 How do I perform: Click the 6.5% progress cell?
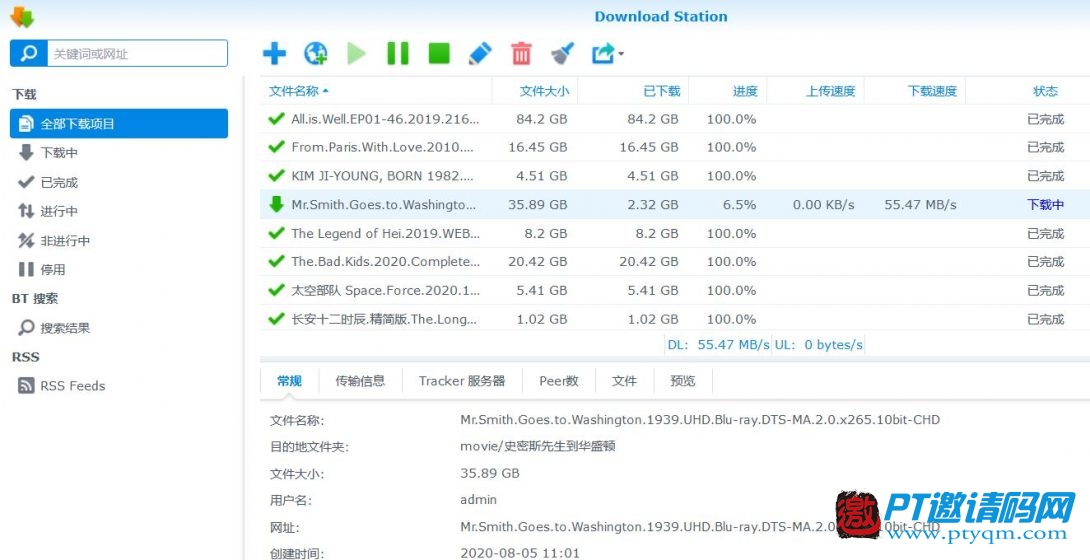point(739,205)
